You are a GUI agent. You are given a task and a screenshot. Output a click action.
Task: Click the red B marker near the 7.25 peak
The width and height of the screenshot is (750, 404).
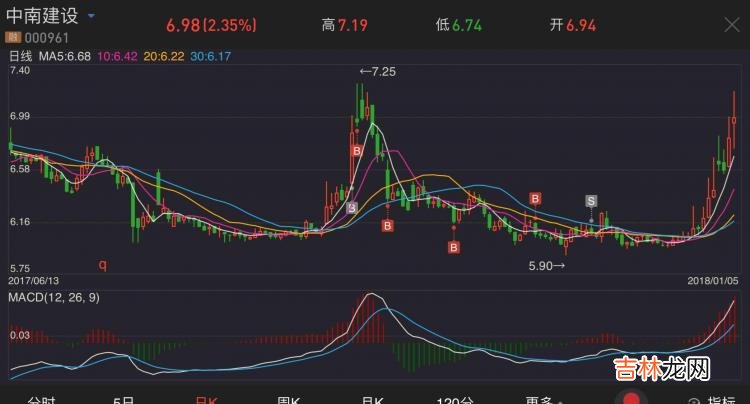coord(355,150)
